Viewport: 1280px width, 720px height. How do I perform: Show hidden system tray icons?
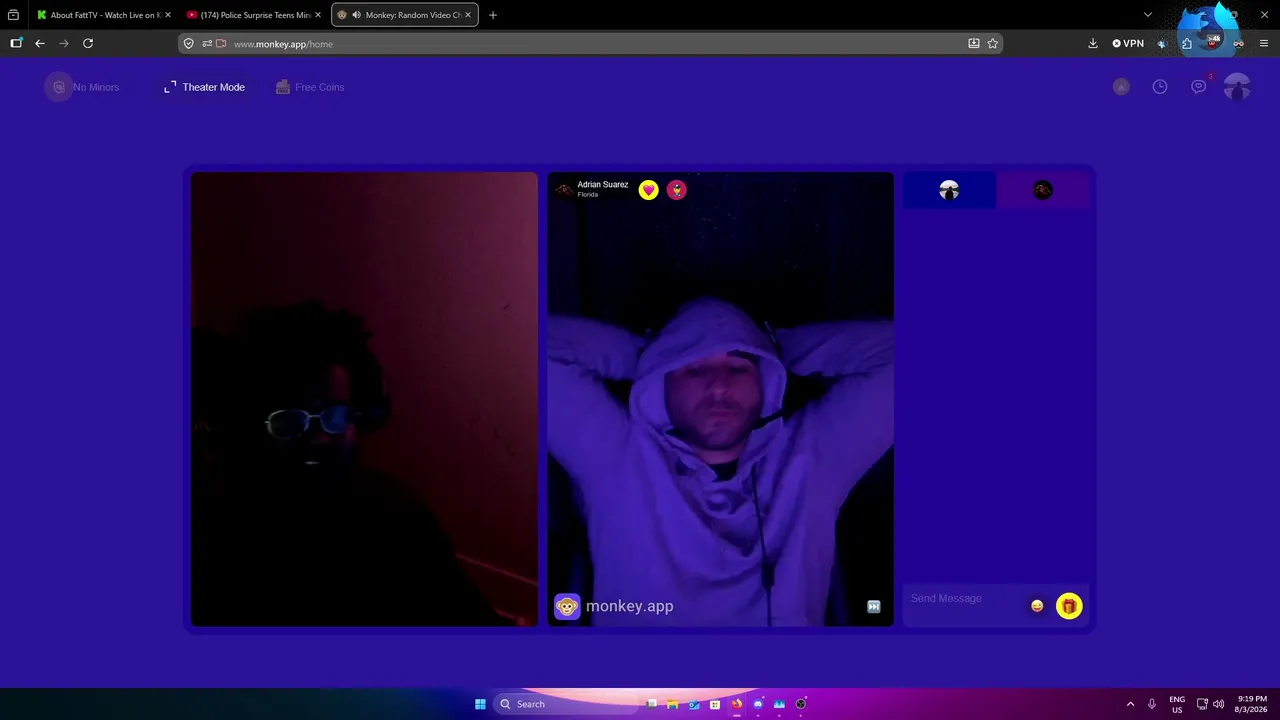point(1131,704)
